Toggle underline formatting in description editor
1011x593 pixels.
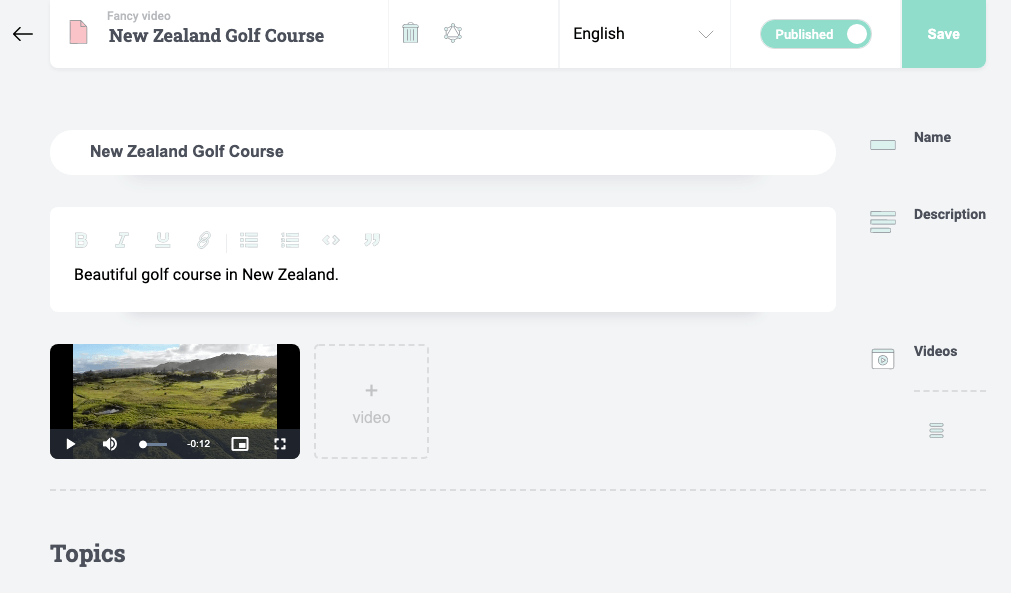tap(162, 240)
